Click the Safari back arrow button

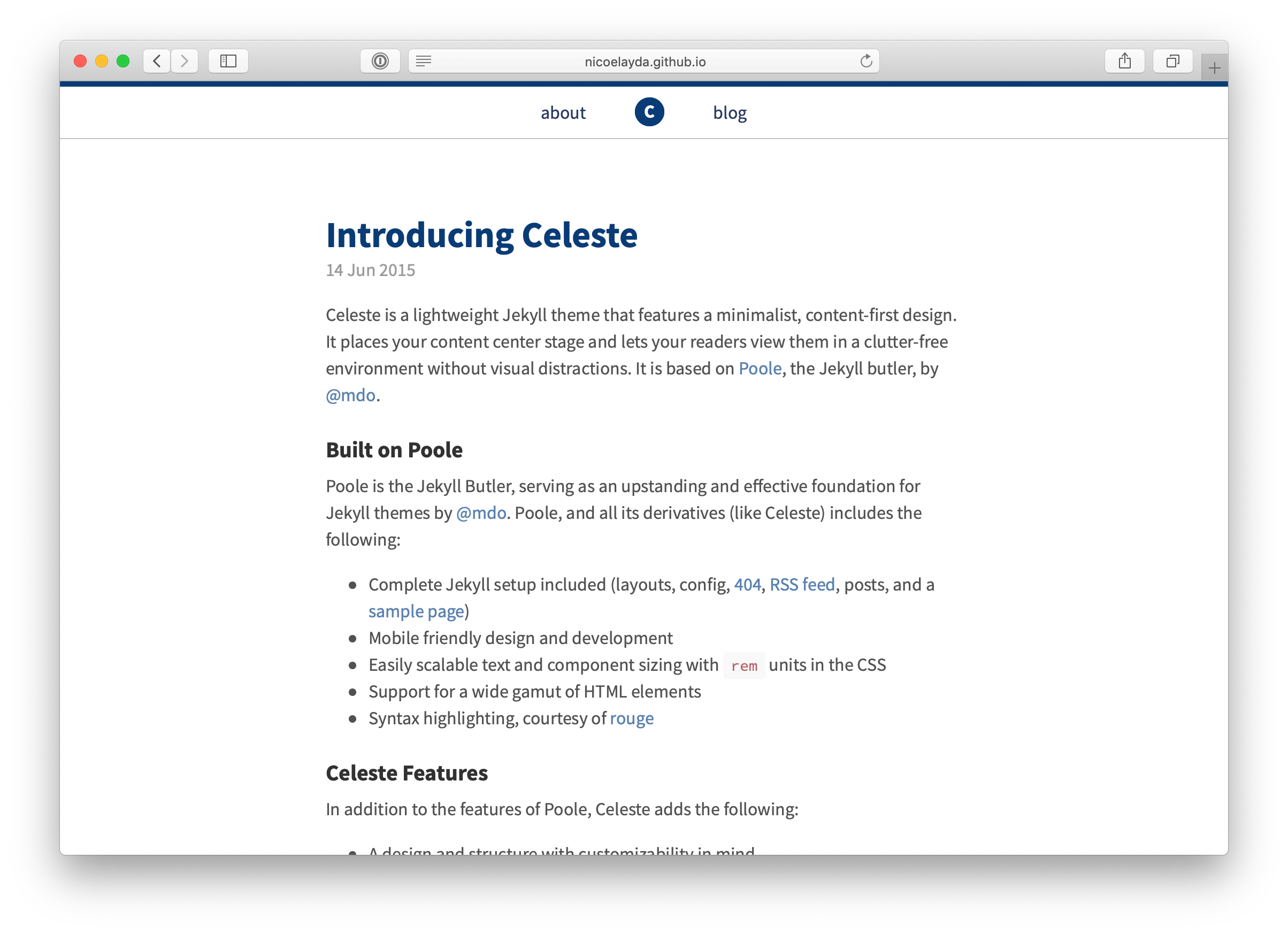tap(157, 62)
